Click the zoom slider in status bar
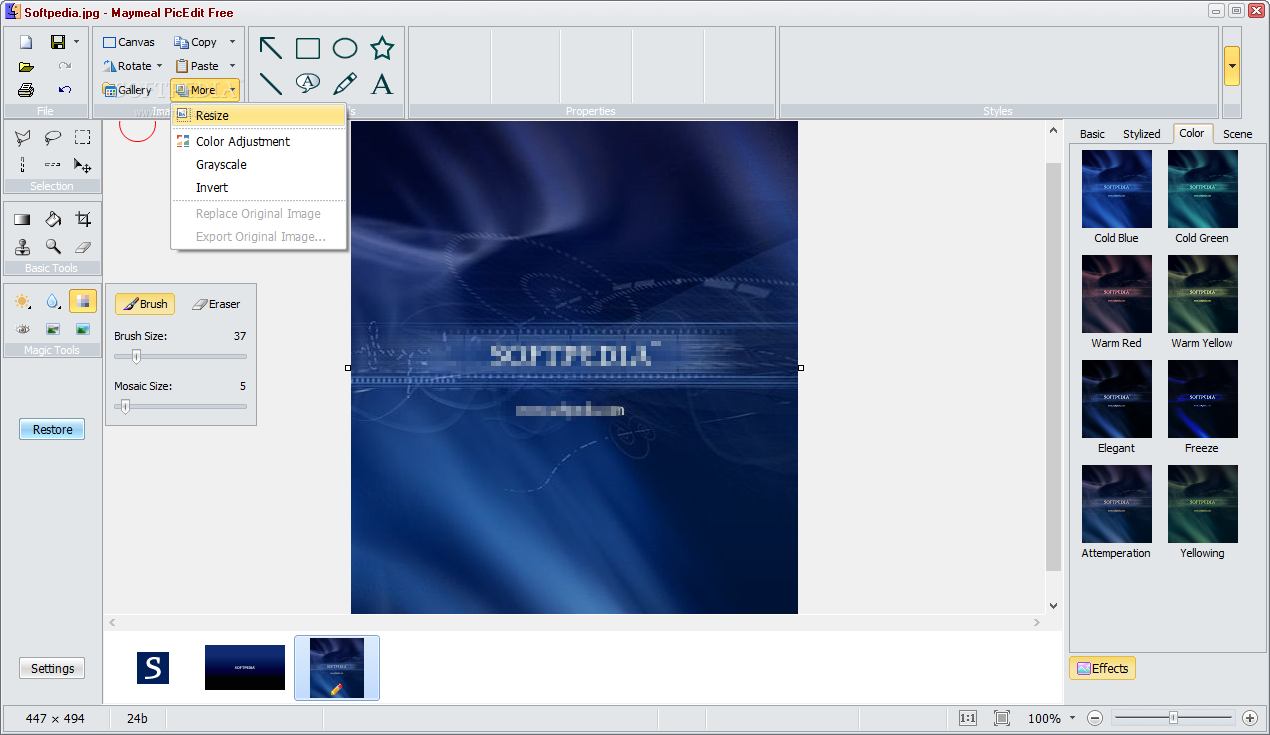This screenshot has width=1270, height=735. 1173,718
